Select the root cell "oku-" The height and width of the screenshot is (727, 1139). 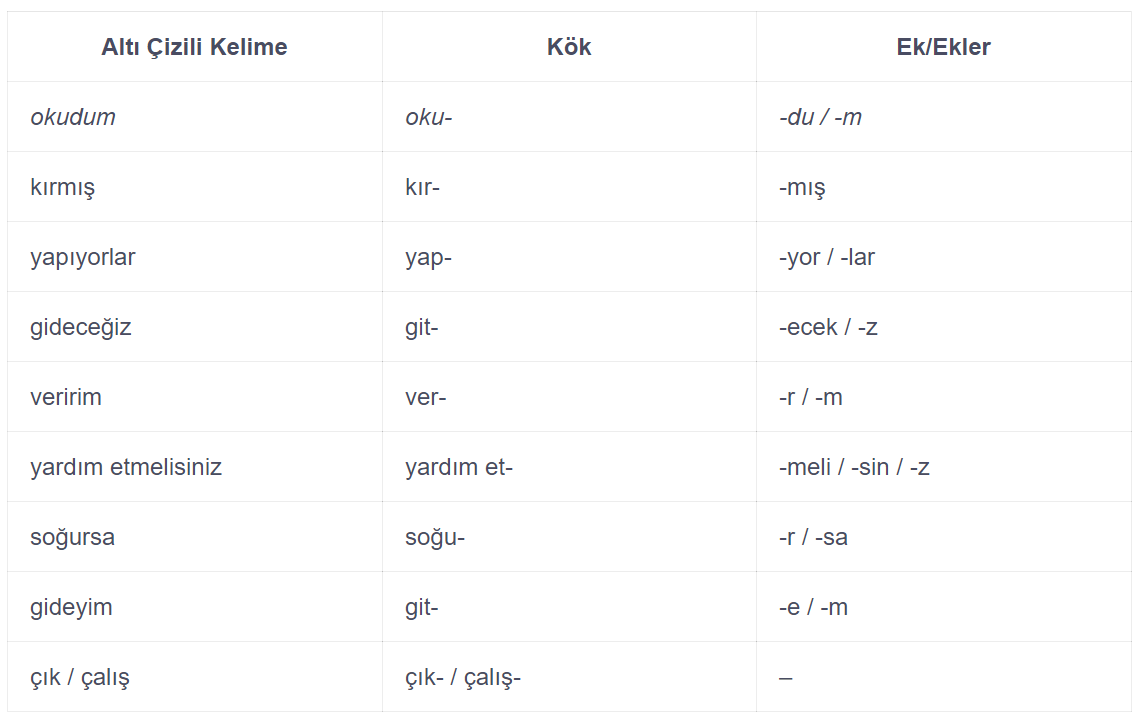pos(428,117)
